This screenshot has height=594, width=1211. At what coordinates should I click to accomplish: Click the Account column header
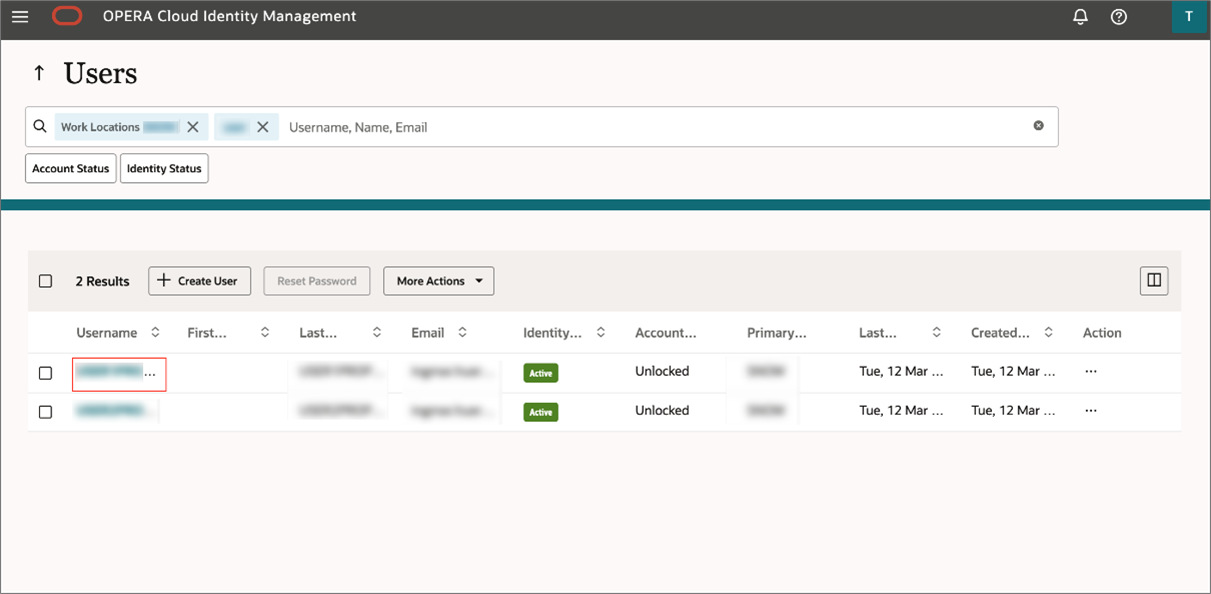point(666,333)
